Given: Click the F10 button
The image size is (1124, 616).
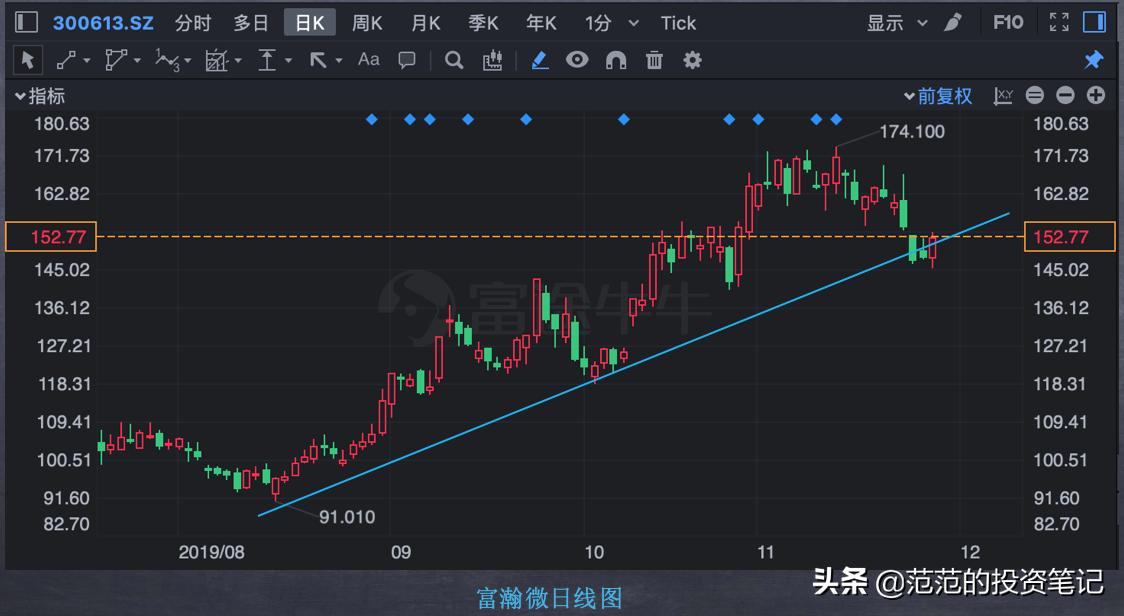Looking at the screenshot, I should point(1008,21).
